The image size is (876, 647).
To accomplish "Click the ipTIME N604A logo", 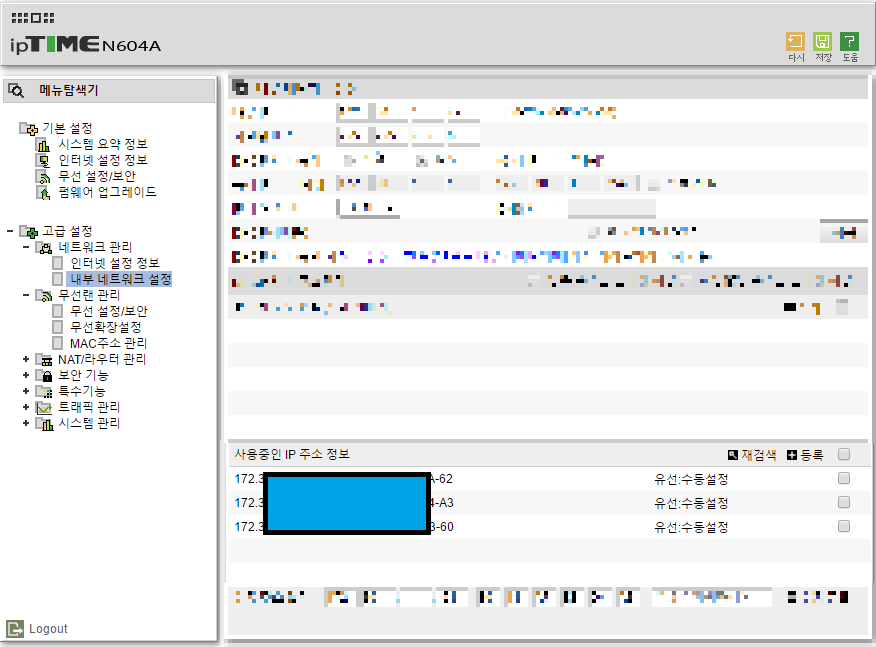I will (85, 44).
